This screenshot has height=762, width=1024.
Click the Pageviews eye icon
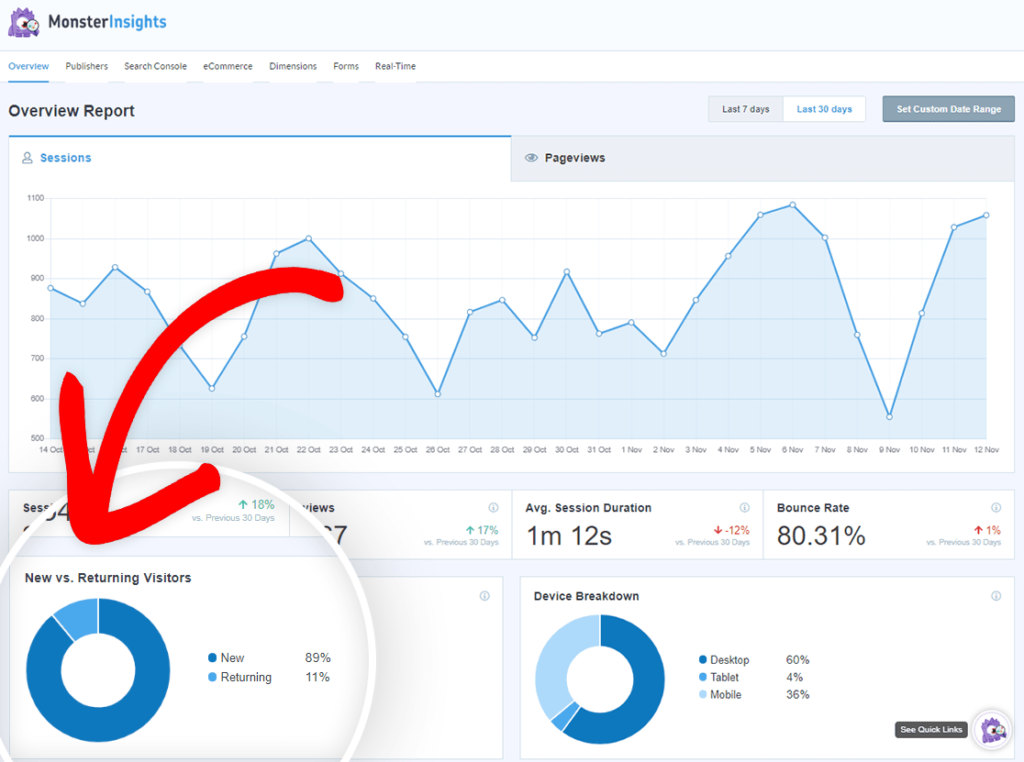[531, 158]
